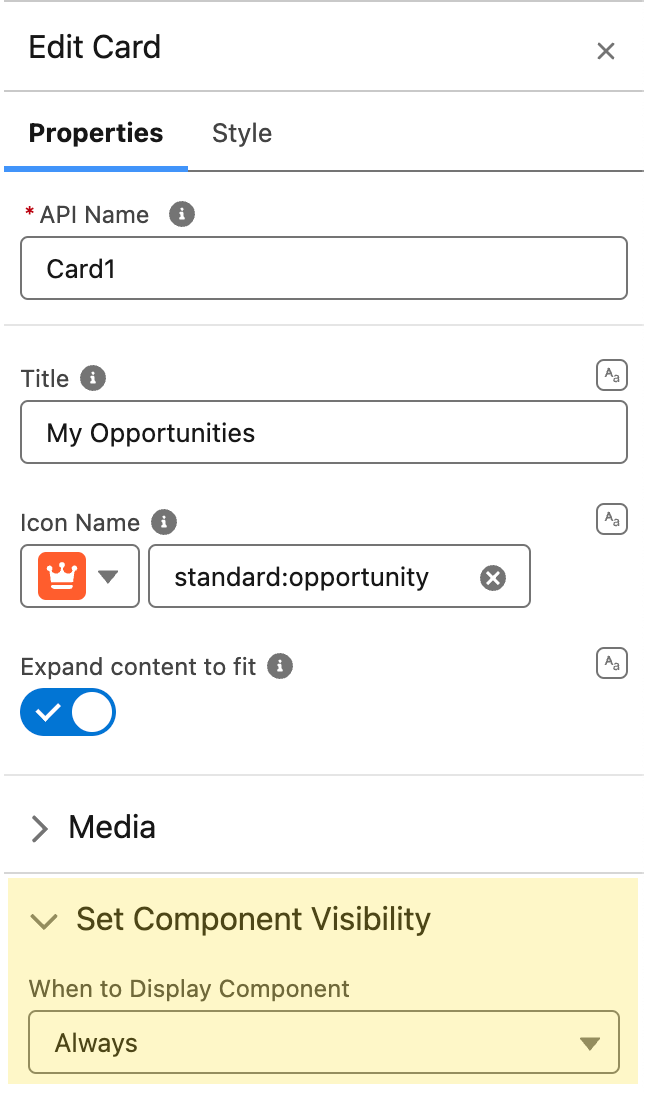Image resolution: width=646 pixels, height=1094 pixels.
Task: Click the Aa text-variable icon for Icon Name
Action: point(612,519)
